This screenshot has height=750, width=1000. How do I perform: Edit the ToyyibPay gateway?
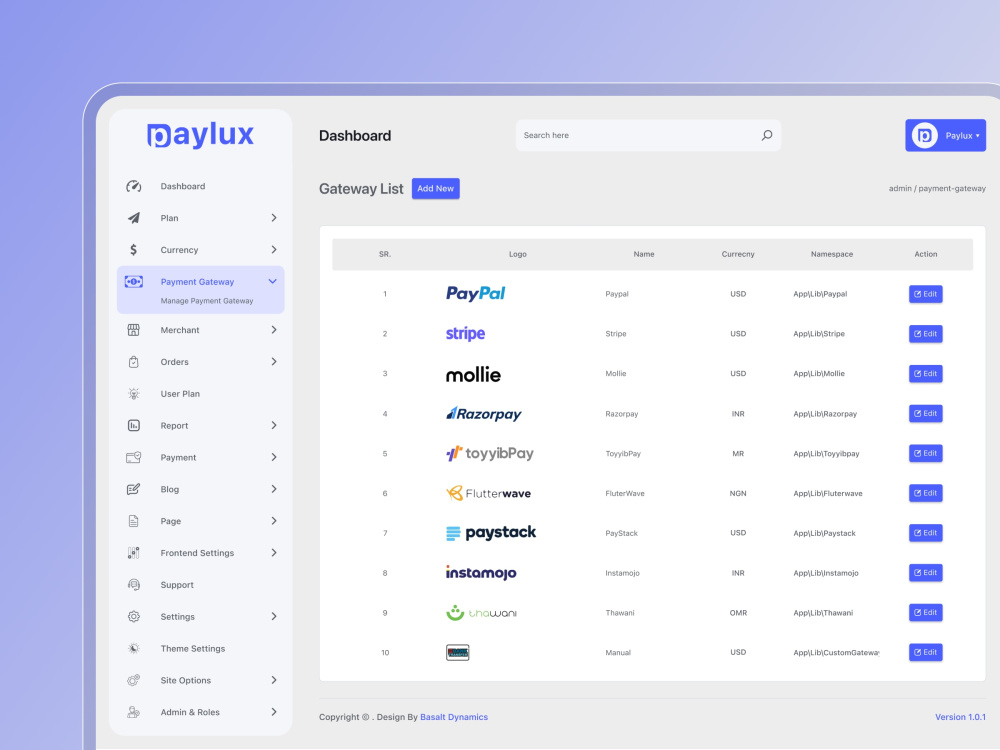point(925,453)
